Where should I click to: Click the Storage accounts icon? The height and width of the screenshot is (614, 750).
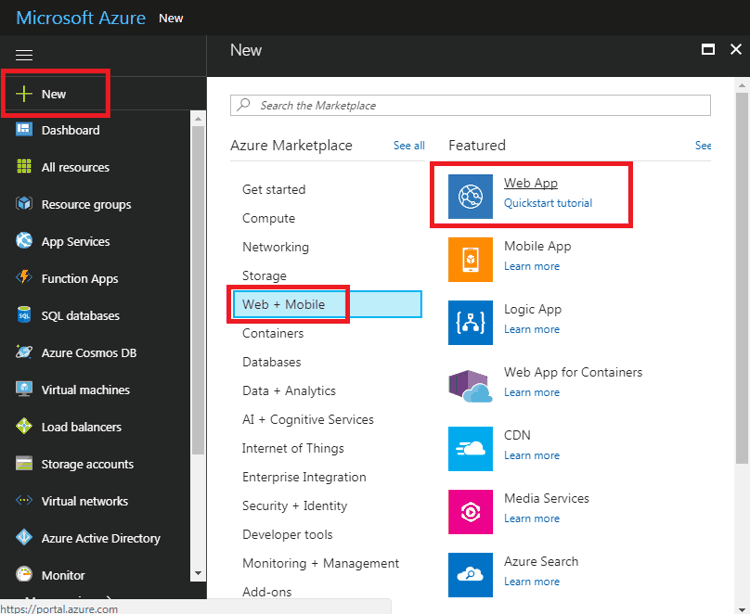click(24, 463)
